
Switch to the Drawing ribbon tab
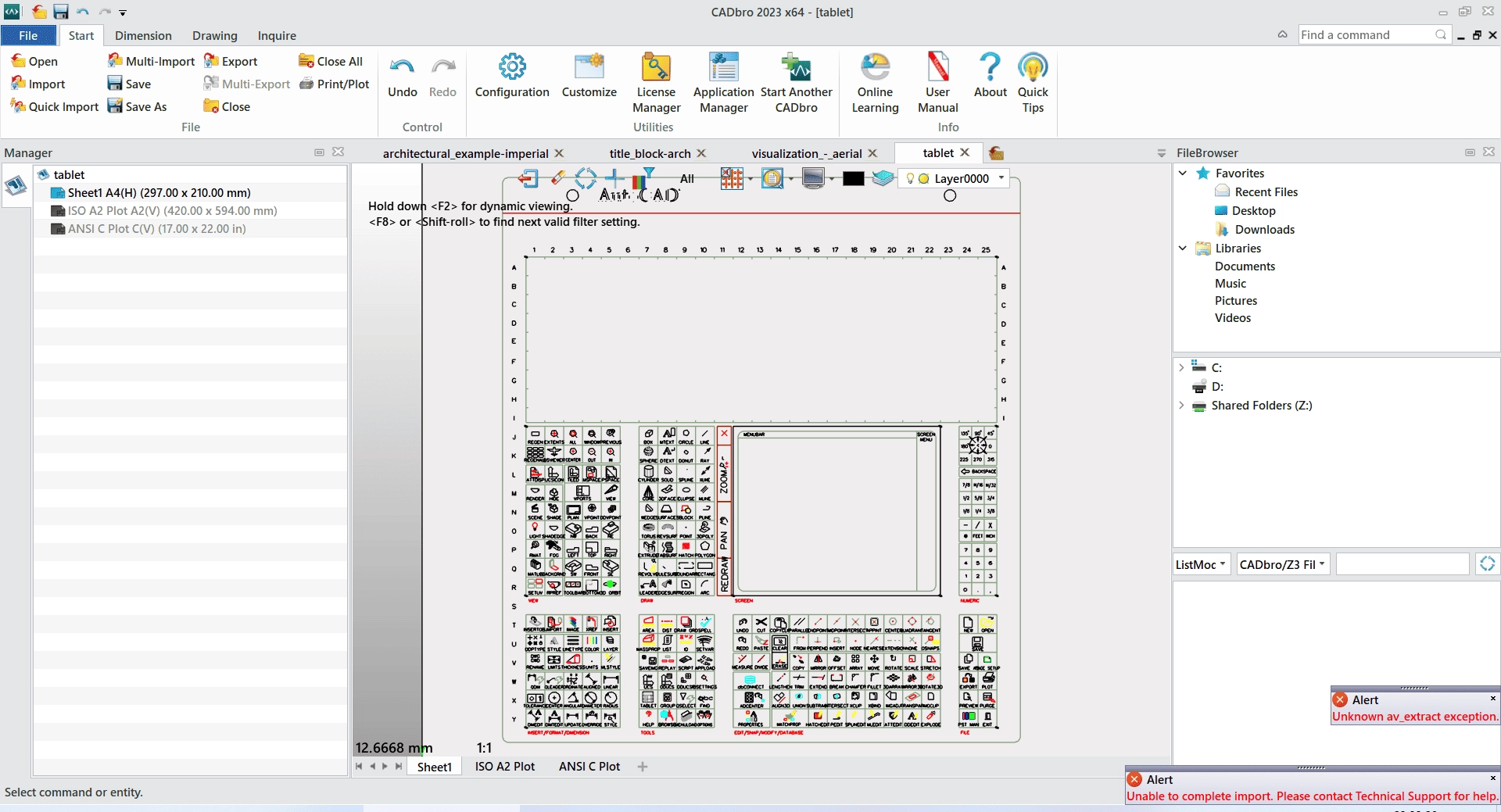point(215,35)
